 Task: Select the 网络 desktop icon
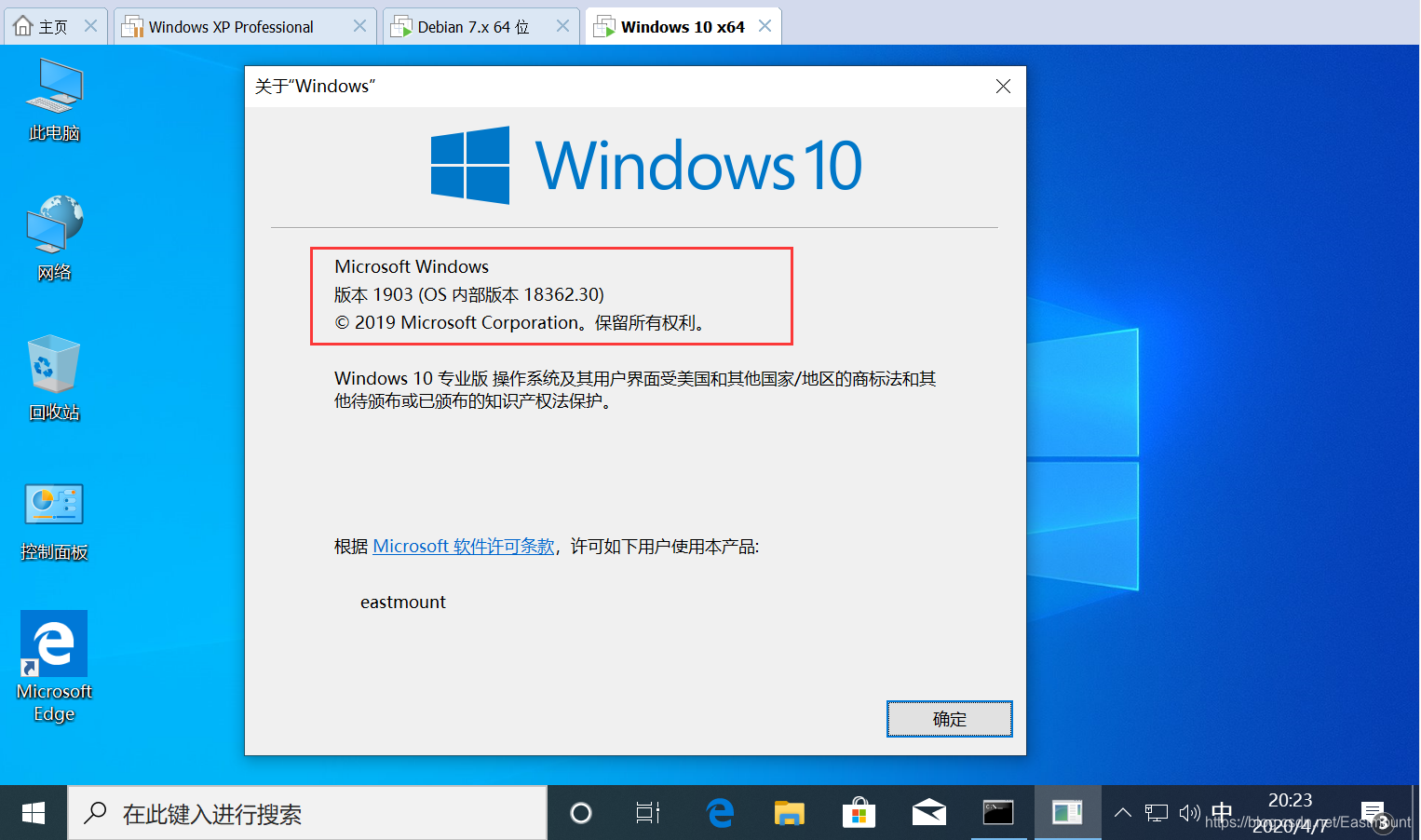pos(54,238)
